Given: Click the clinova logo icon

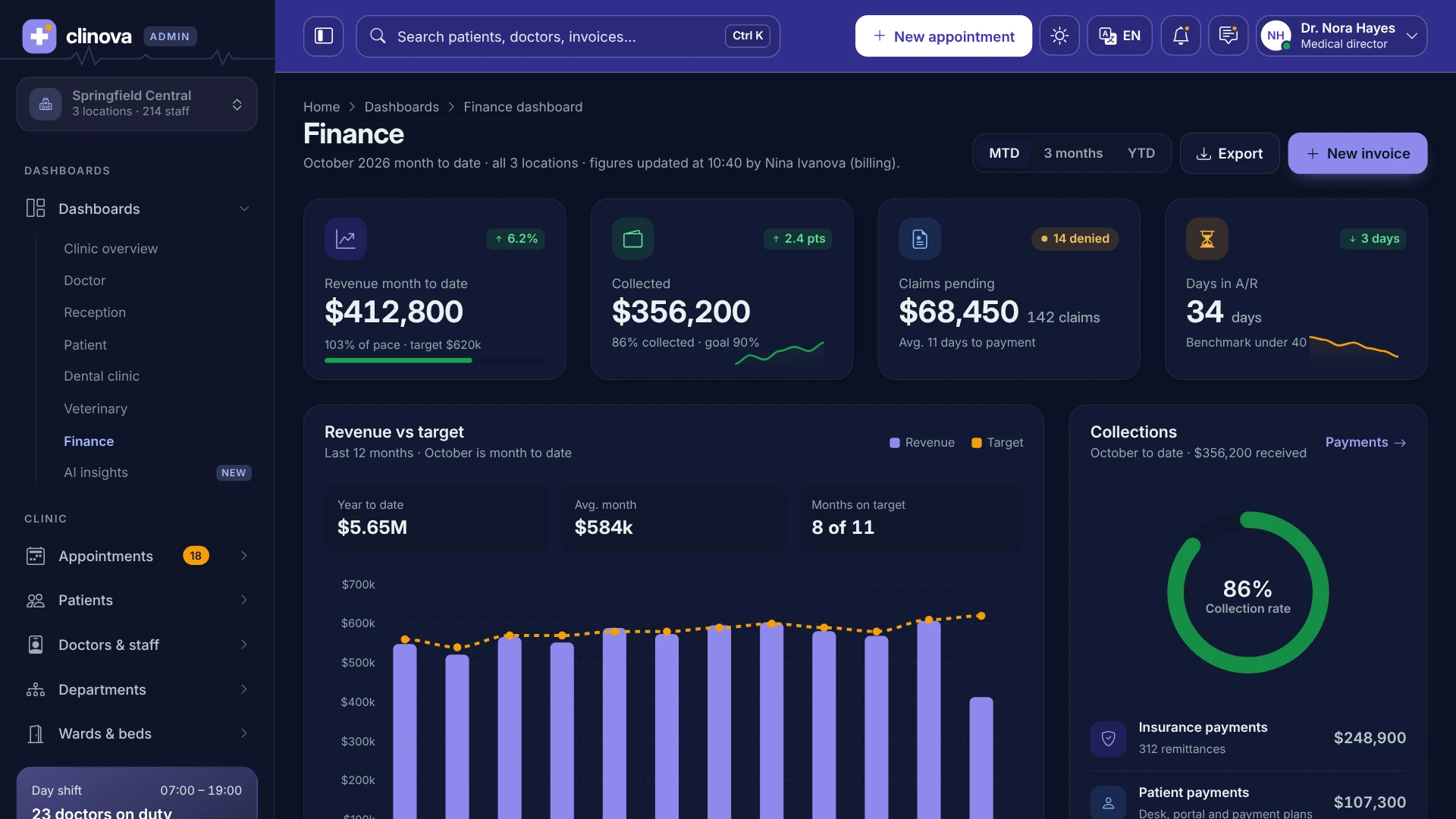Looking at the screenshot, I should pos(39,36).
